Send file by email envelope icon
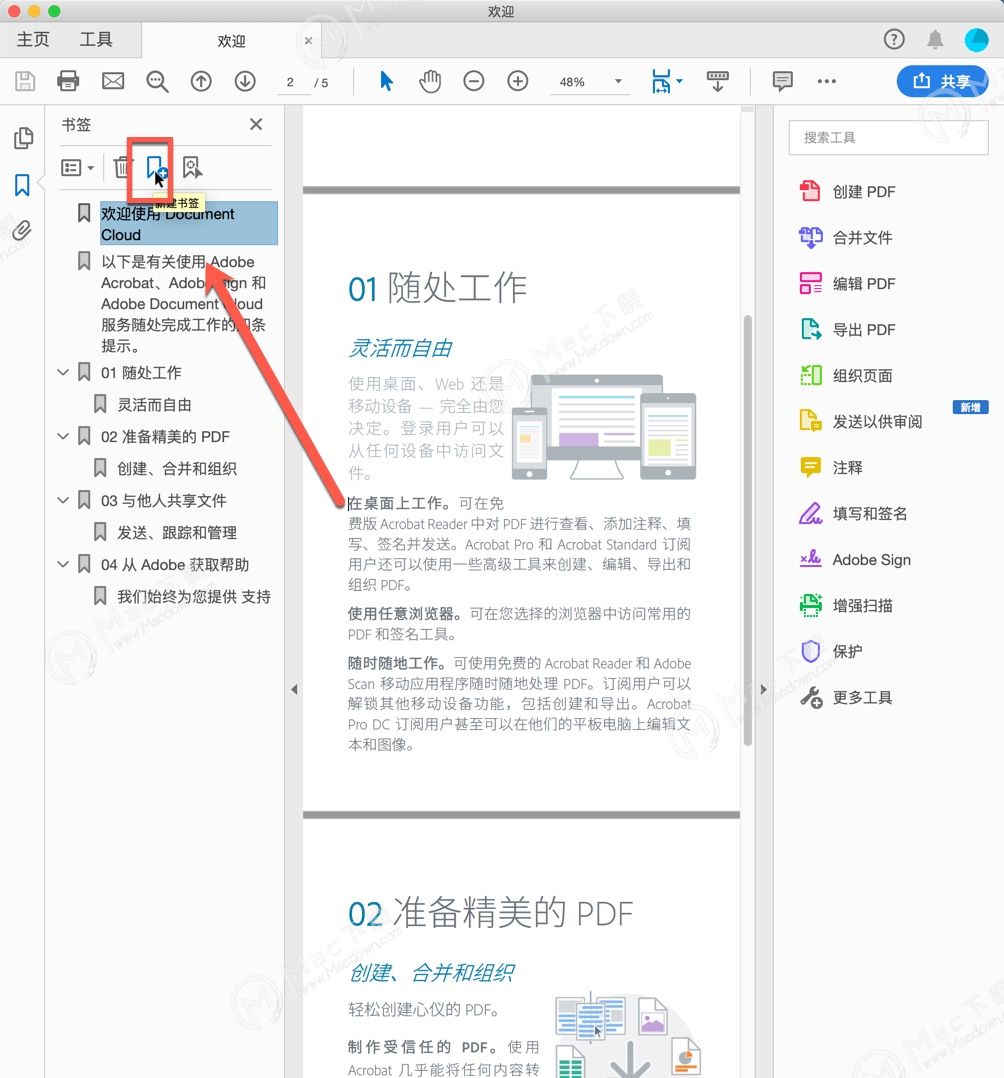The image size is (1004, 1078). tap(113, 81)
